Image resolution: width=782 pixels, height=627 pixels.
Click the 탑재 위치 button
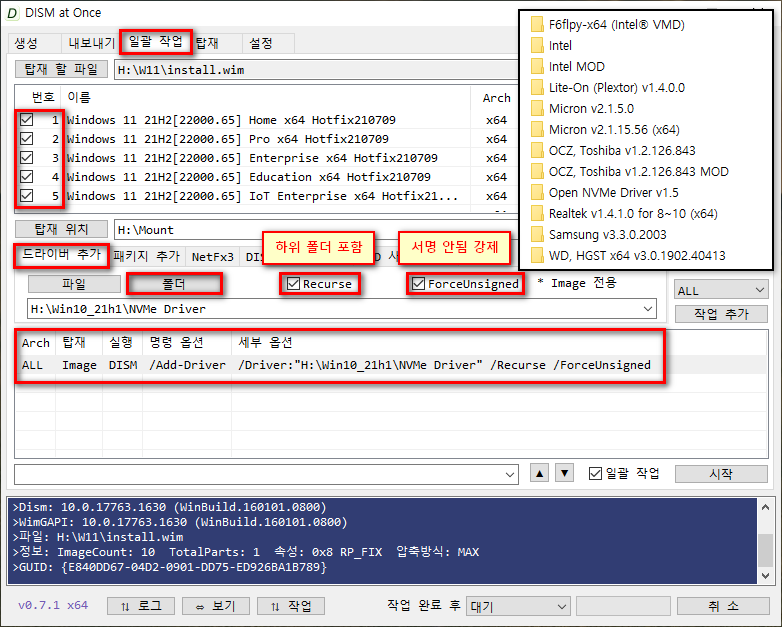(61, 229)
